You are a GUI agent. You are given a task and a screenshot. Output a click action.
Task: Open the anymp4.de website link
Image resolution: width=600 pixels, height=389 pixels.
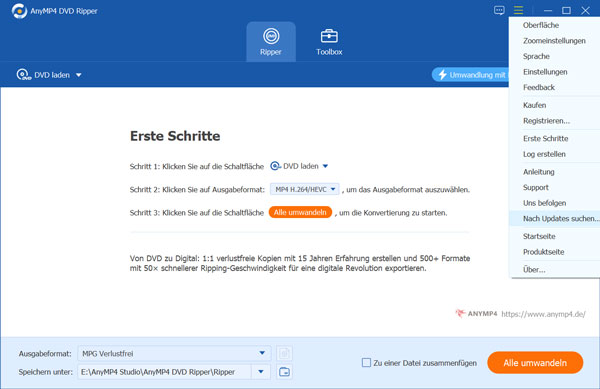tap(543, 314)
